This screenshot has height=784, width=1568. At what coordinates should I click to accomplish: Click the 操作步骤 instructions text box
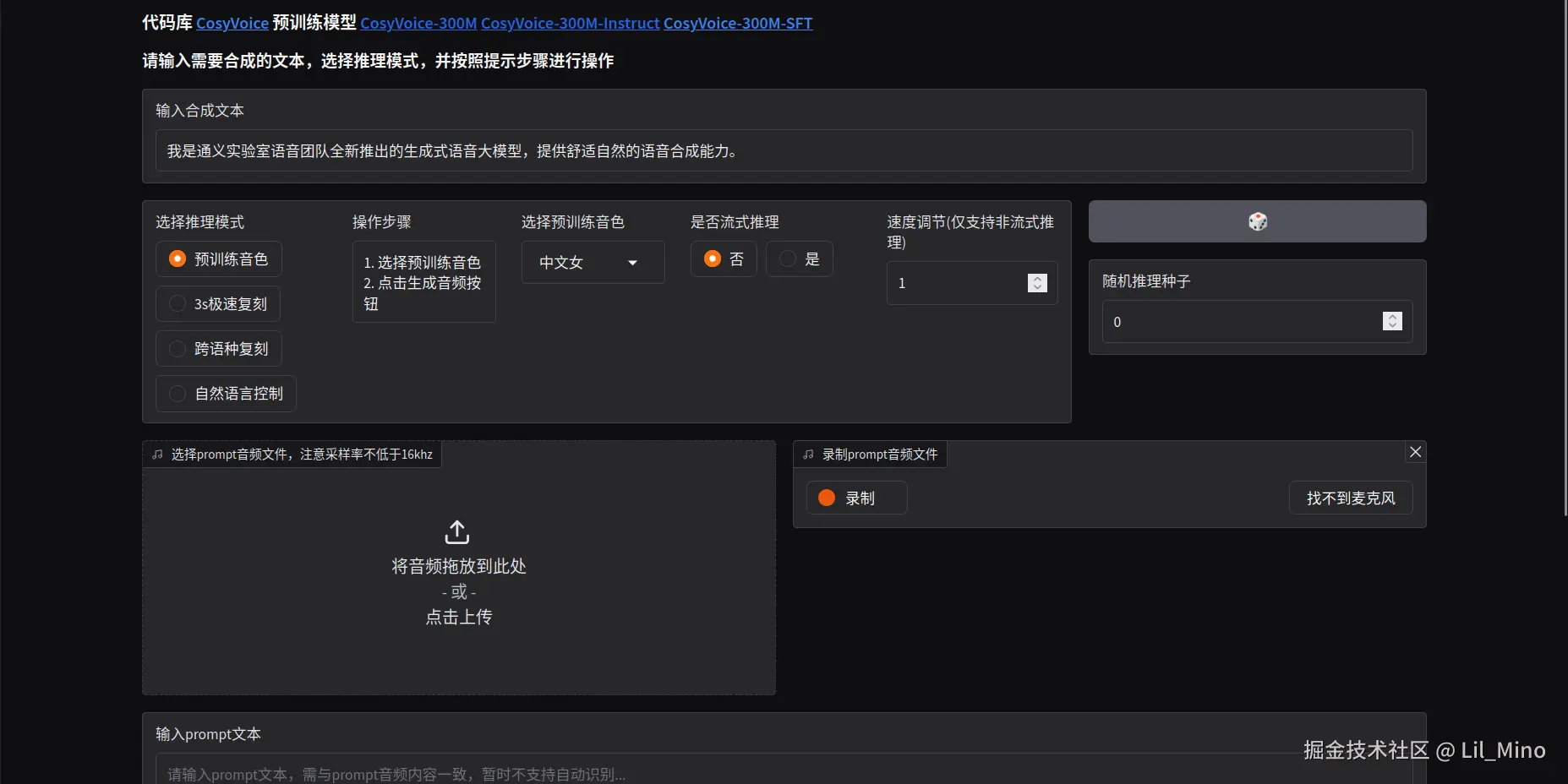pyautogui.click(x=424, y=282)
